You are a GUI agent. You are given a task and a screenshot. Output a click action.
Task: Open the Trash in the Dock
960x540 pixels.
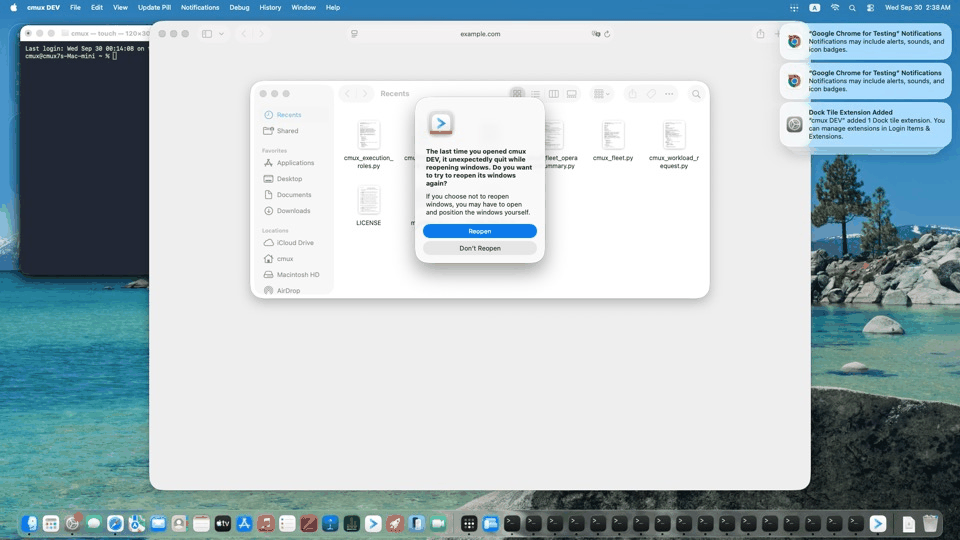930,523
